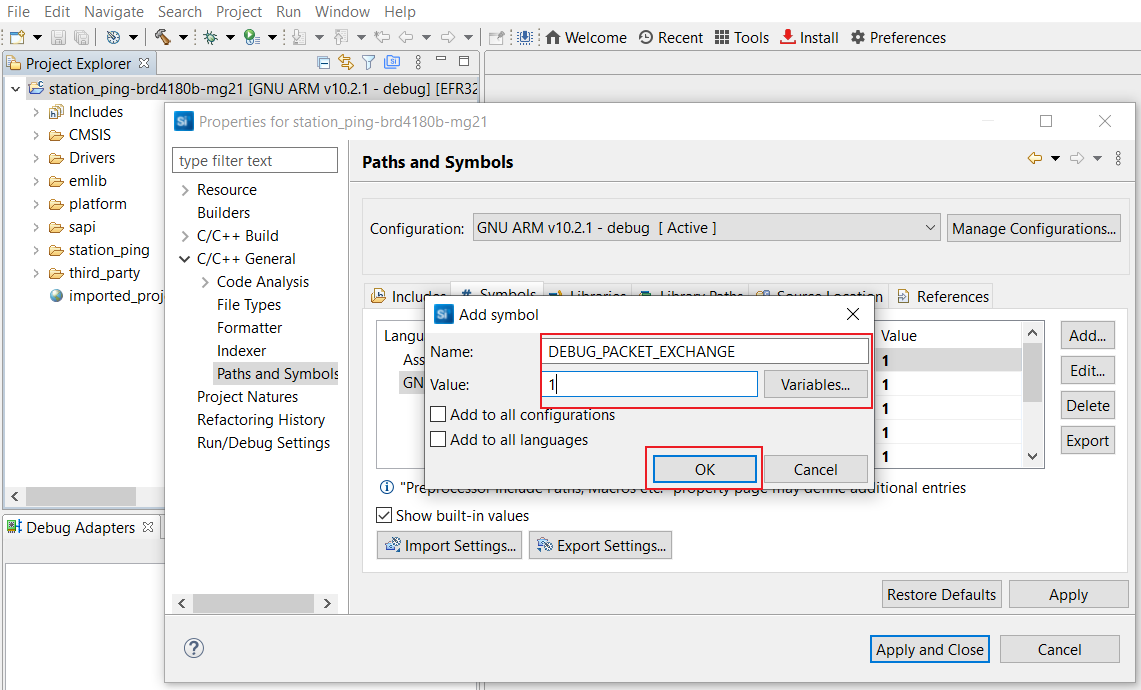Expand the C/C++ Build tree item
1141x690 pixels.
click(x=185, y=235)
